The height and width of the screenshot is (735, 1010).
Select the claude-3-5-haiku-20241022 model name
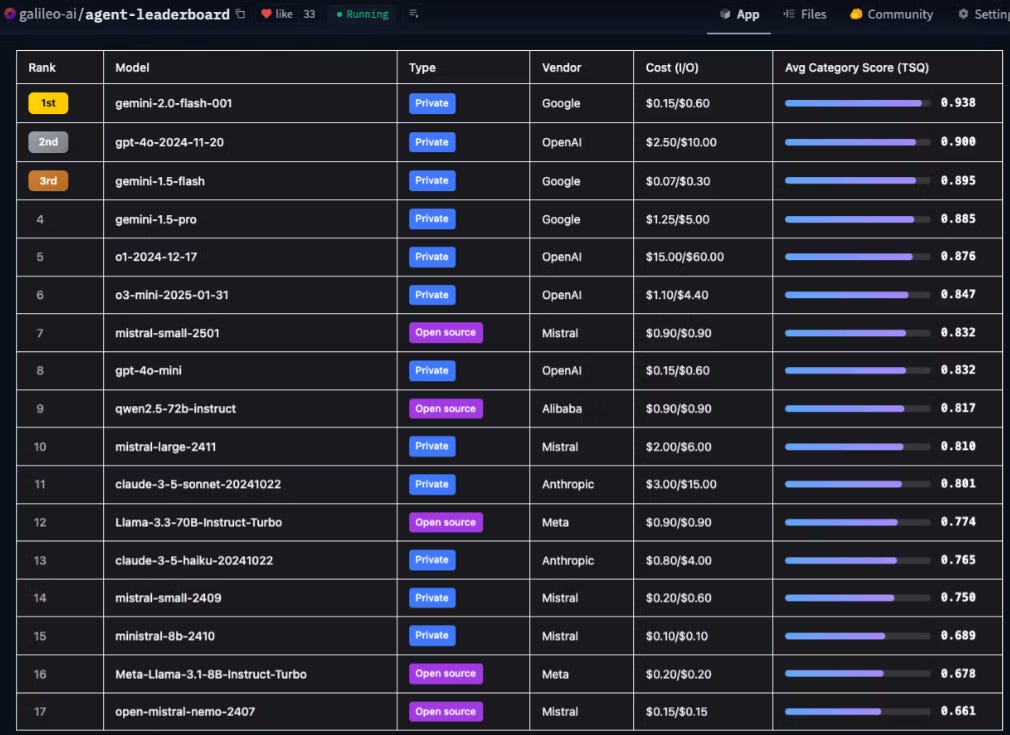(x=194, y=560)
